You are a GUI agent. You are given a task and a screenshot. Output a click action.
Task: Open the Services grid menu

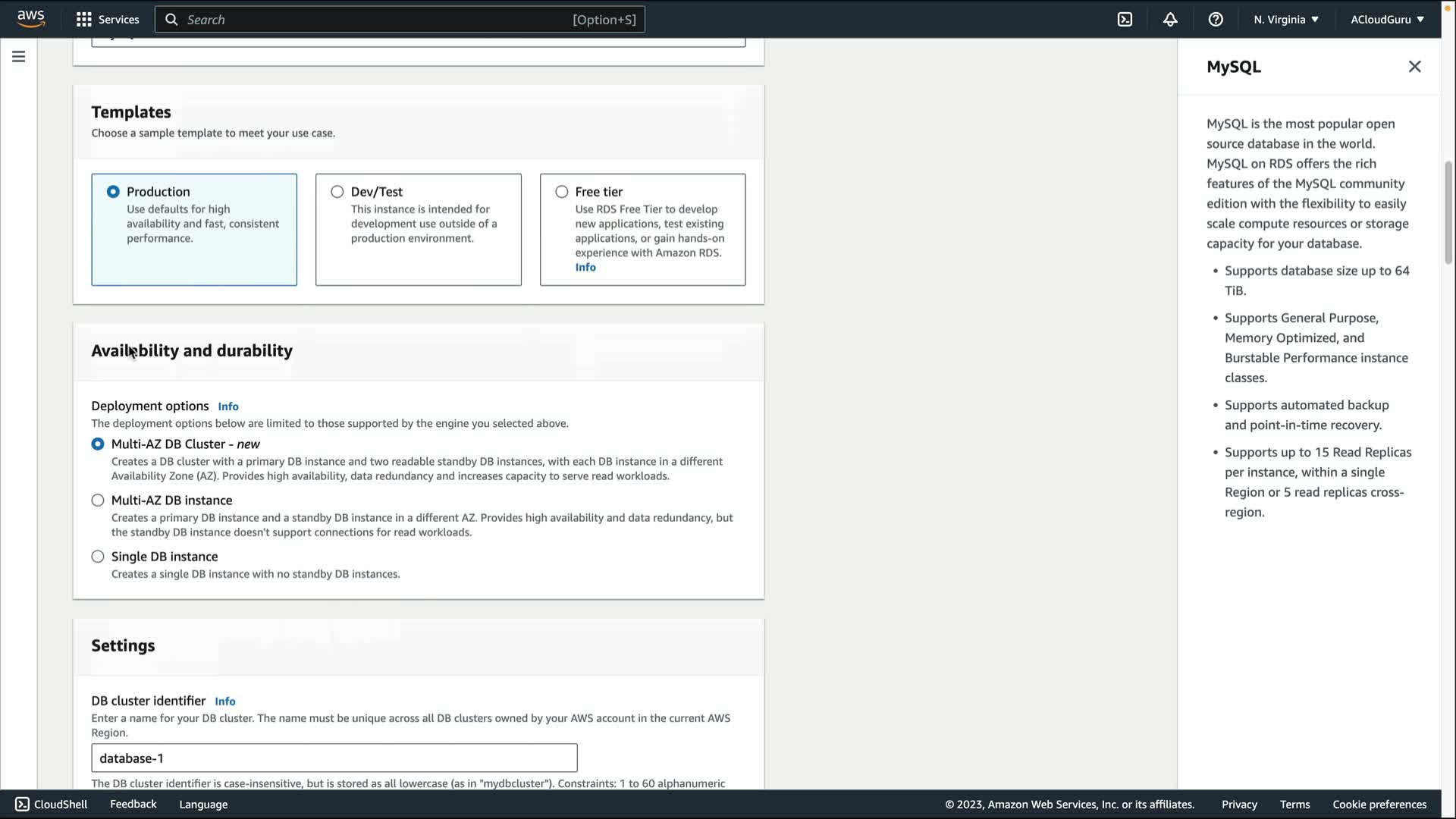(83, 20)
